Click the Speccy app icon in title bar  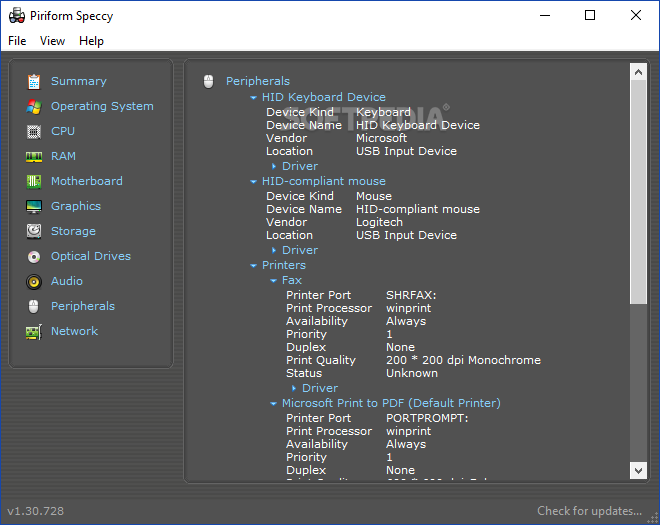click(16, 16)
